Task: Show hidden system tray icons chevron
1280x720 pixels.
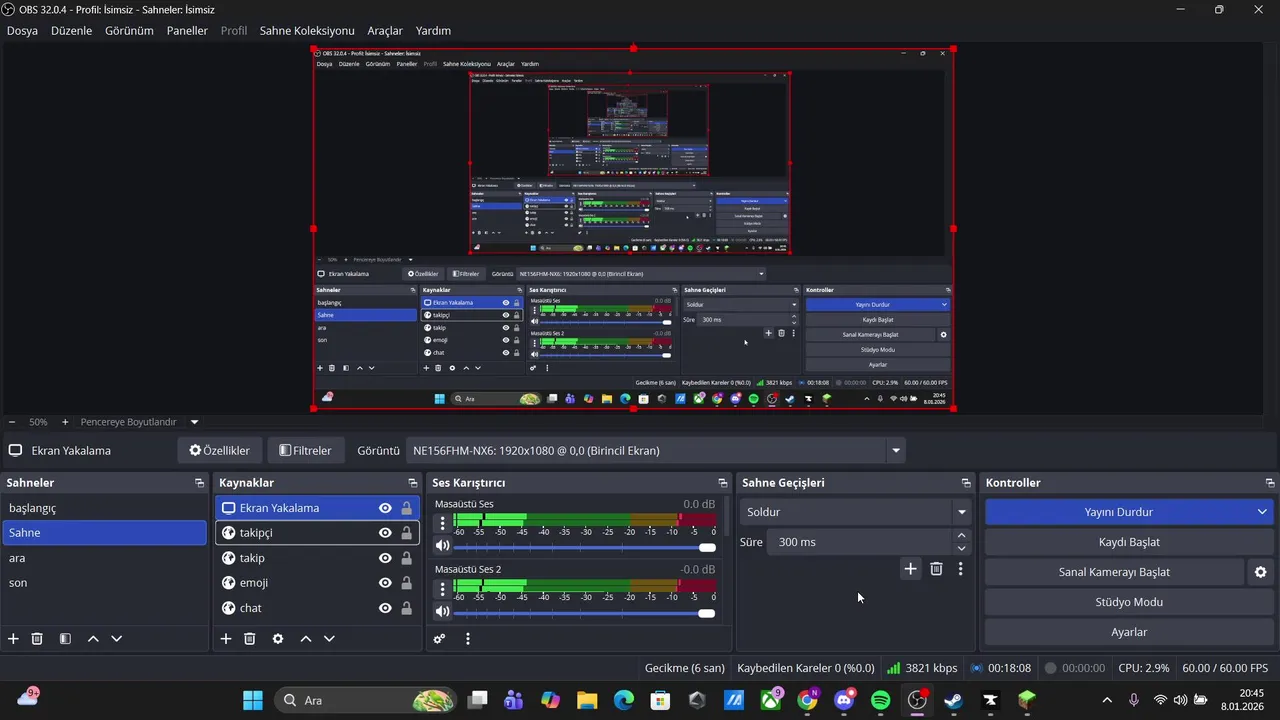Action: coord(1107,700)
